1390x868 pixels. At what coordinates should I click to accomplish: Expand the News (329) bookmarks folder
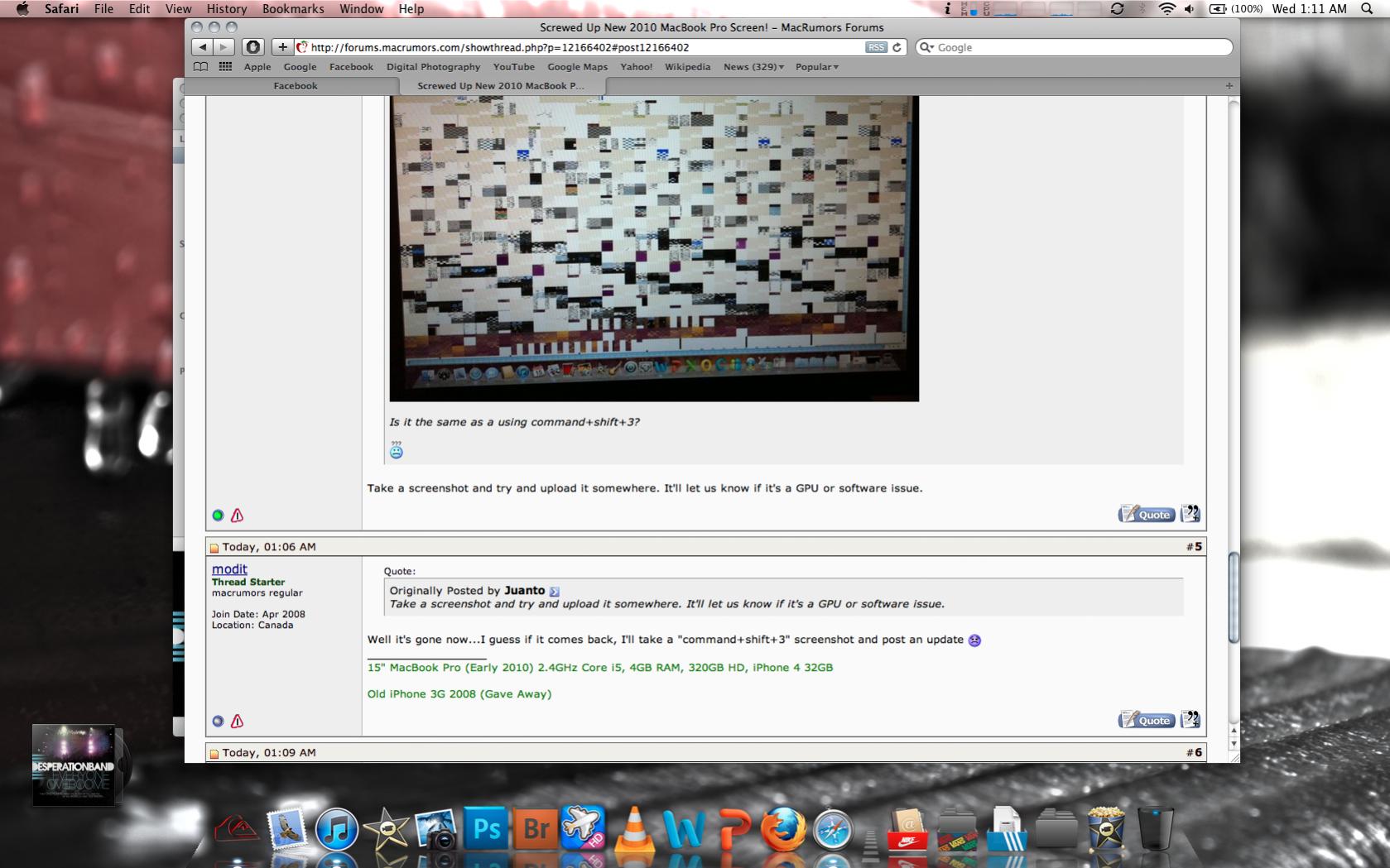(x=753, y=67)
